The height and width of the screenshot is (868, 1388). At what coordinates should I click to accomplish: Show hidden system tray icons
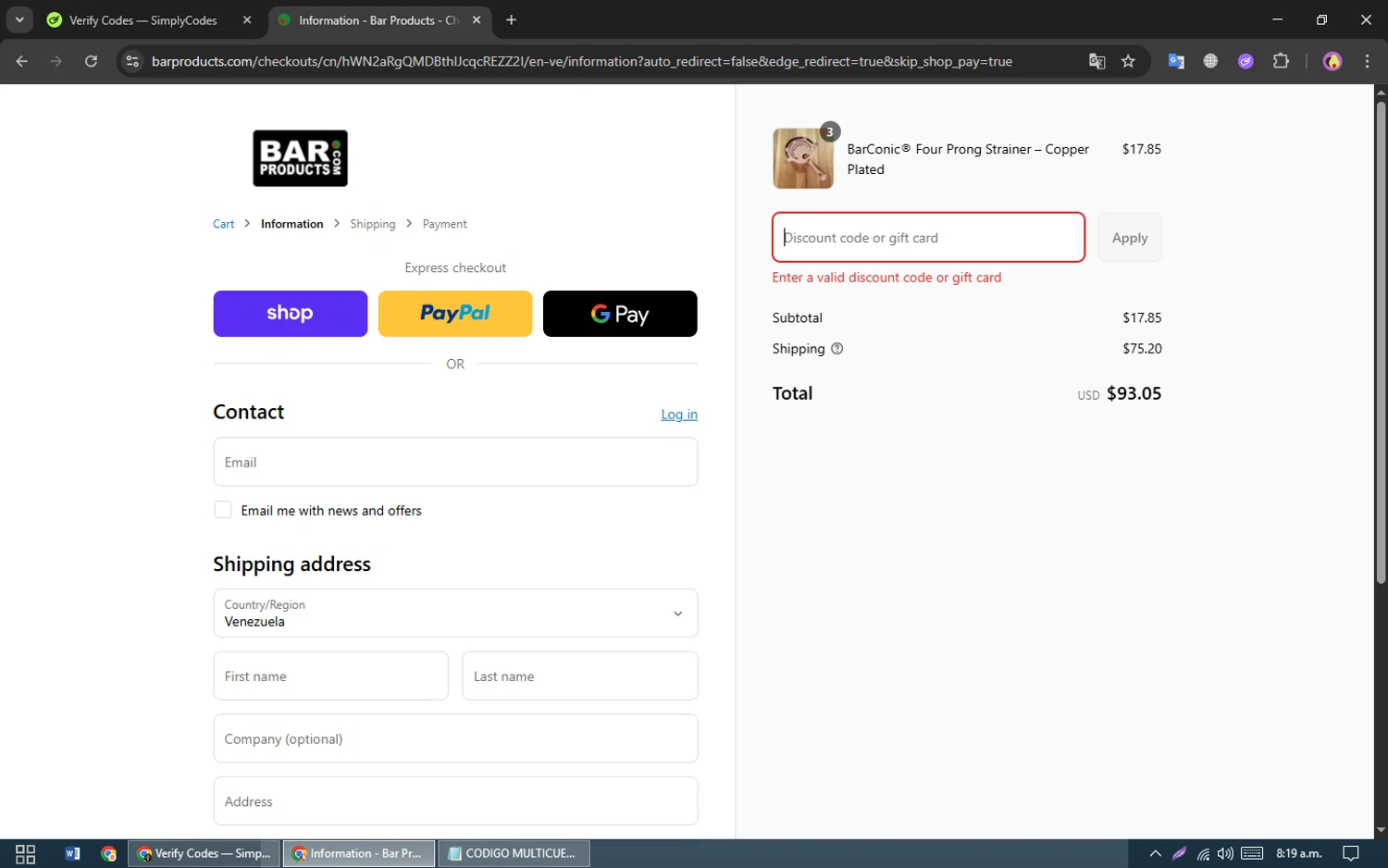pyautogui.click(x=1155, y=853)
